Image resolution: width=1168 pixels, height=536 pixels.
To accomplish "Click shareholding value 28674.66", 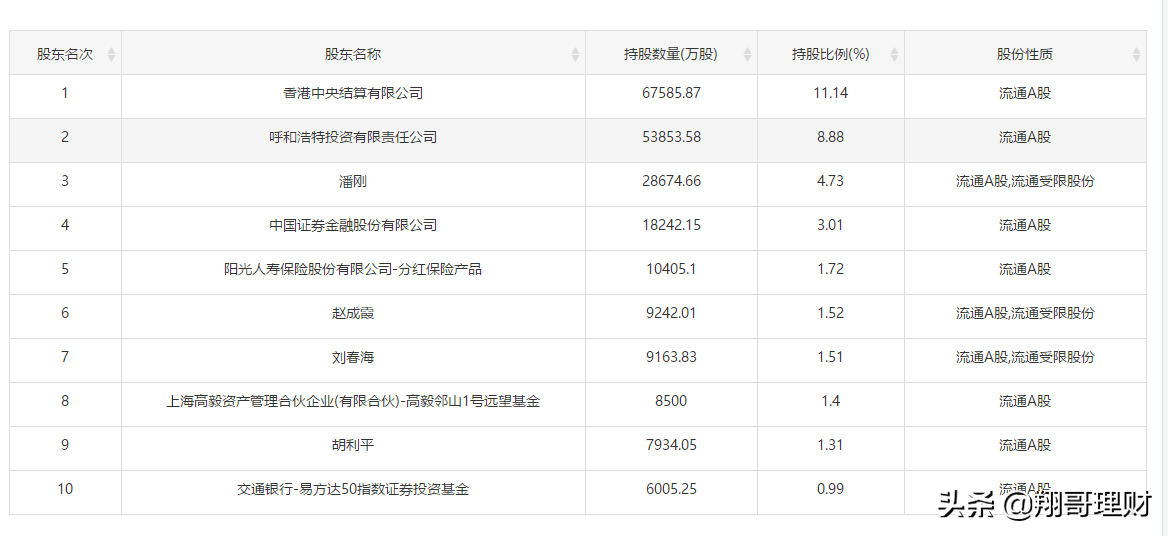I will tap(671, 181).
